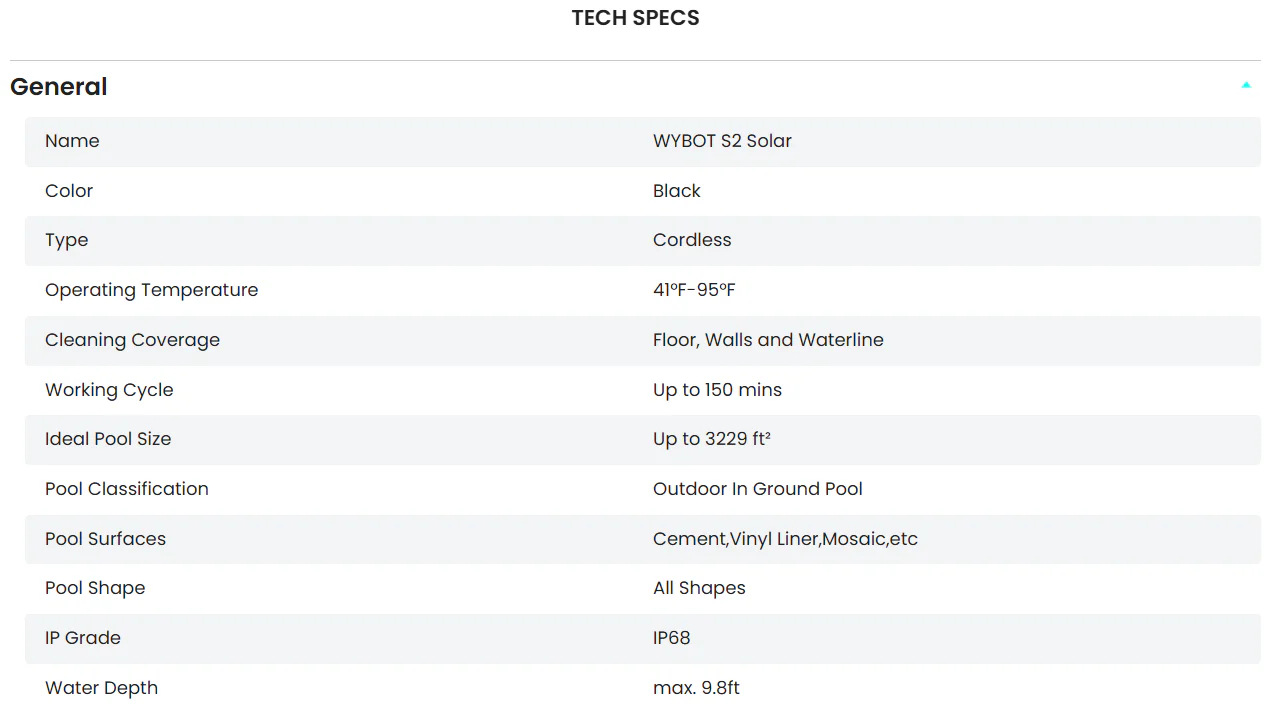The height and width of the screenshot is (716, 1271).
Task: Click the Ideal Pool Size label
Action: click(x=108, y=439)
